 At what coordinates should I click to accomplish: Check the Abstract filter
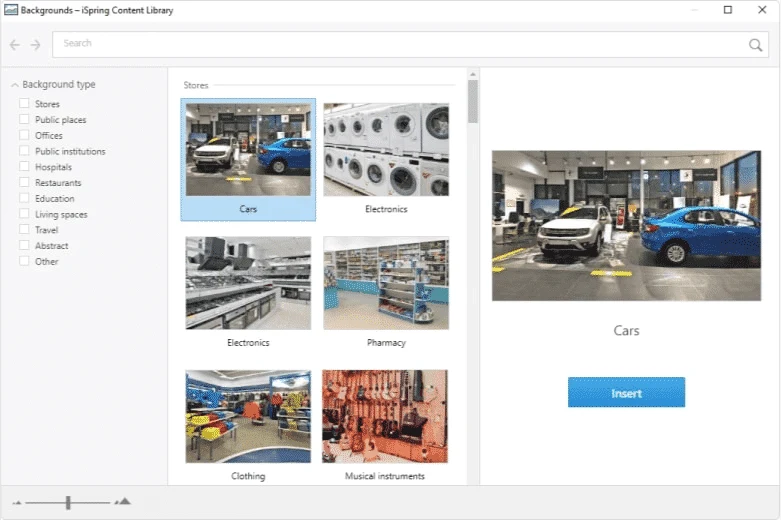24,246
